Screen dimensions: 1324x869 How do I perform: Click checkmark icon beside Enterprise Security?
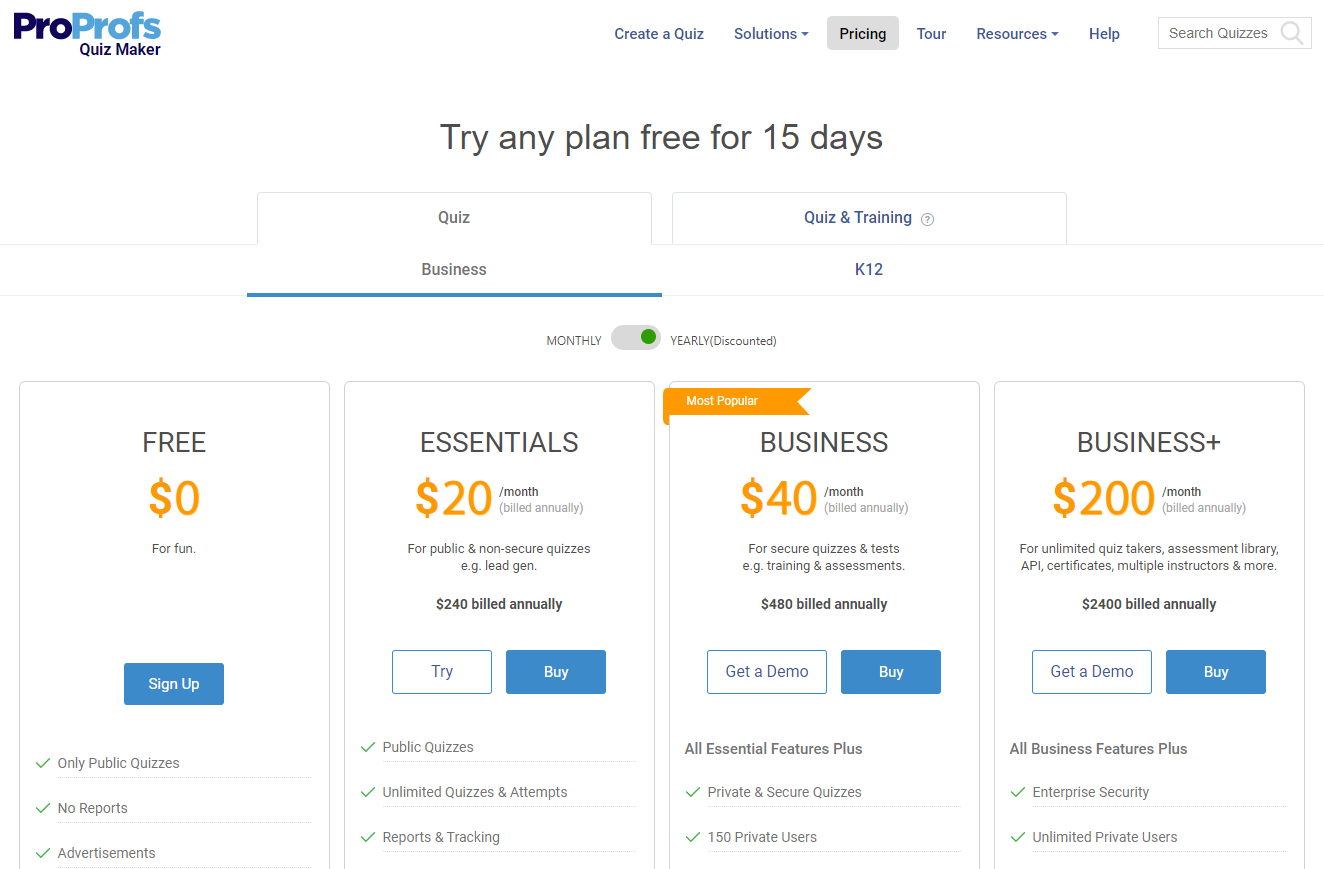(x=1018, y=792)
